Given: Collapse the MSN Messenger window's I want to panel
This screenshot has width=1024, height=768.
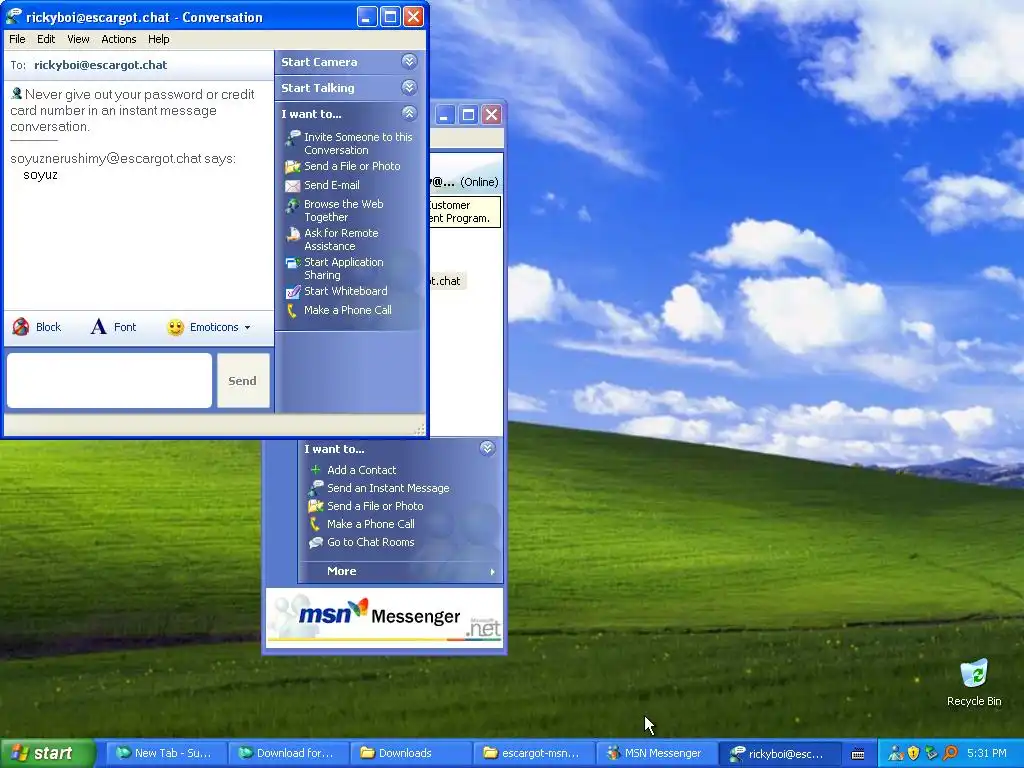Looking at the screenshot, I should tap(487, 448).
